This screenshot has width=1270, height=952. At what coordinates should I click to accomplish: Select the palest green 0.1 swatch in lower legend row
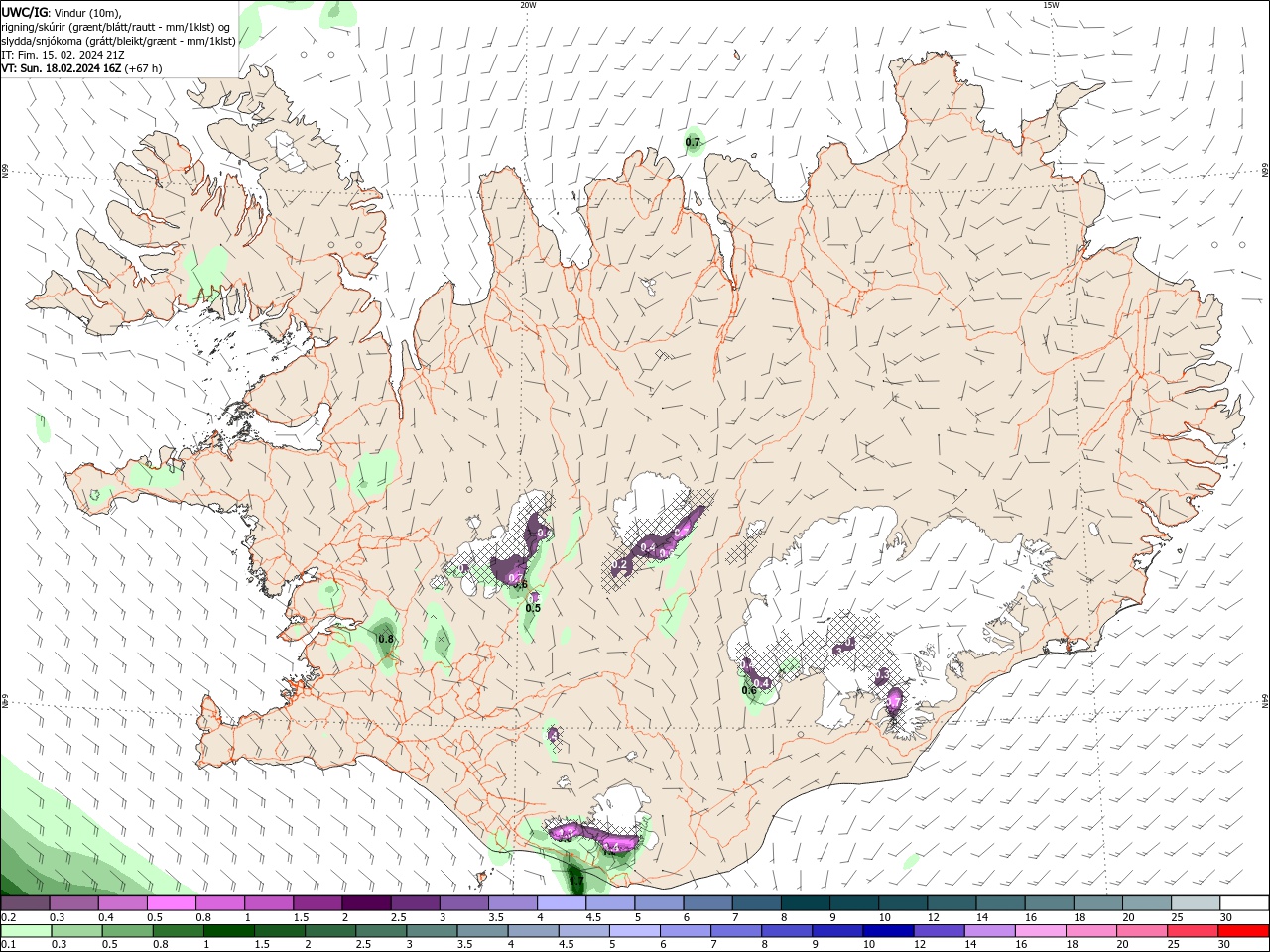click(26, 931)
